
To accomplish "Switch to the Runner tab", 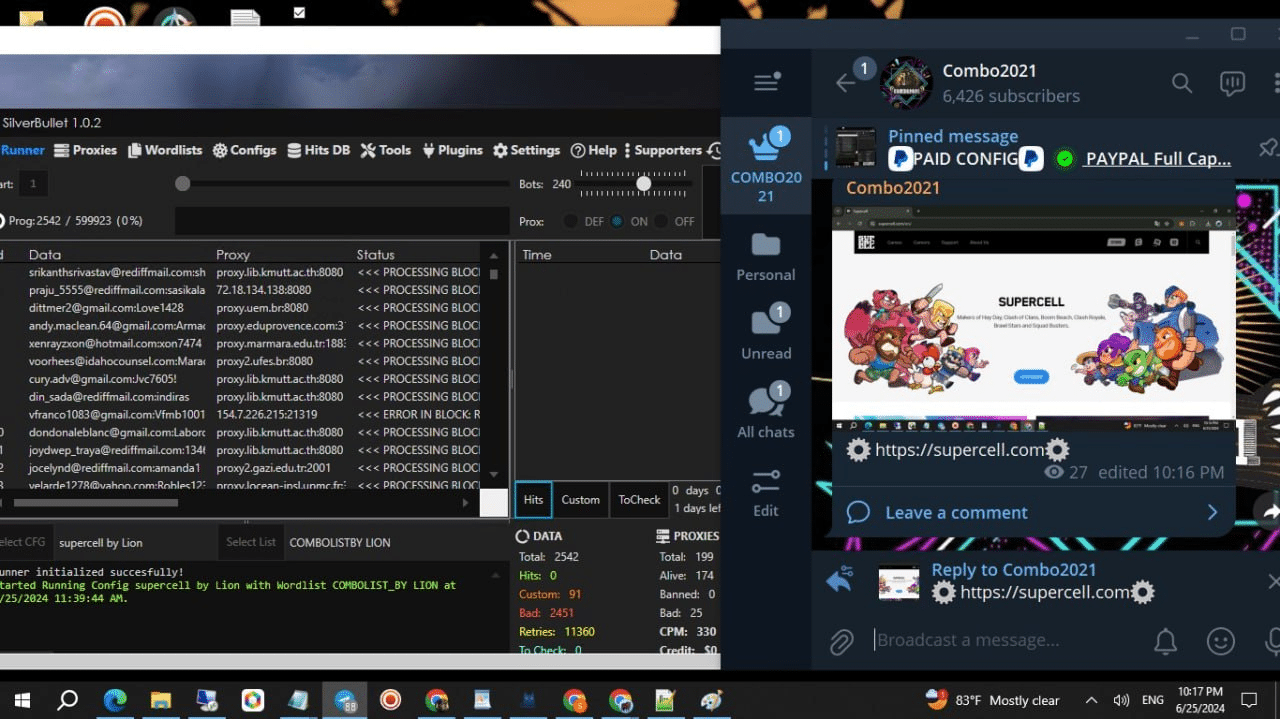I will (x=22, y=150).
